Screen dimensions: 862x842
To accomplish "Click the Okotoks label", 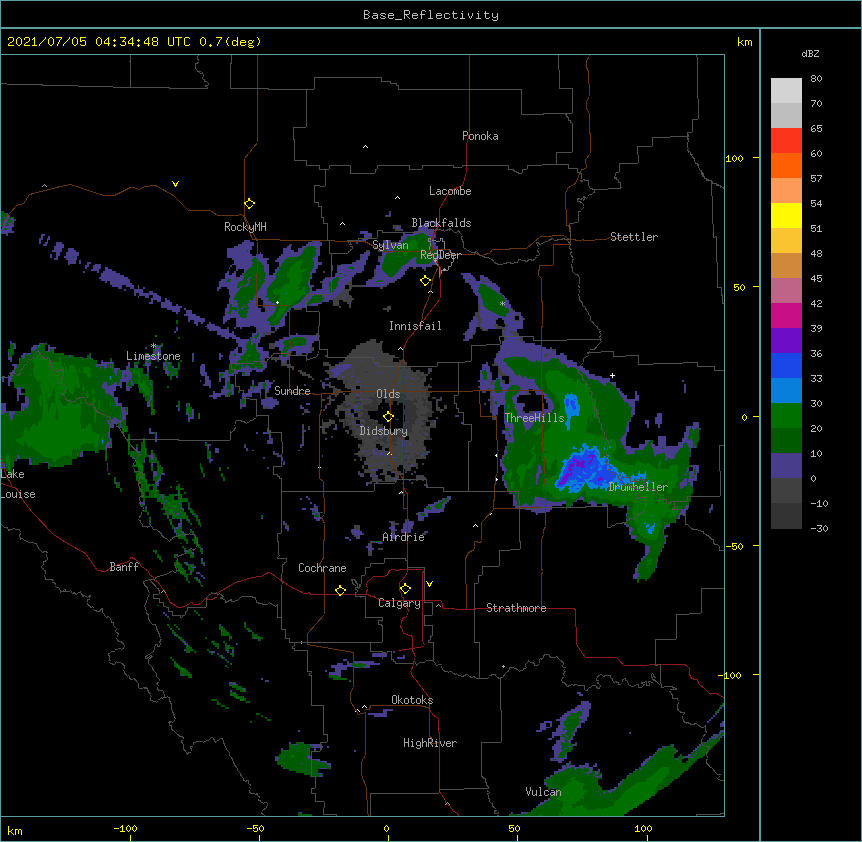I will click(412, 700).
